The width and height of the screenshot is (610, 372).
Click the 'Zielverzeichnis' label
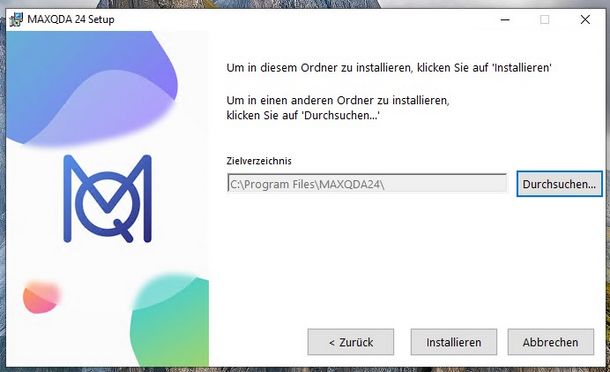click(x=259, y=161)
